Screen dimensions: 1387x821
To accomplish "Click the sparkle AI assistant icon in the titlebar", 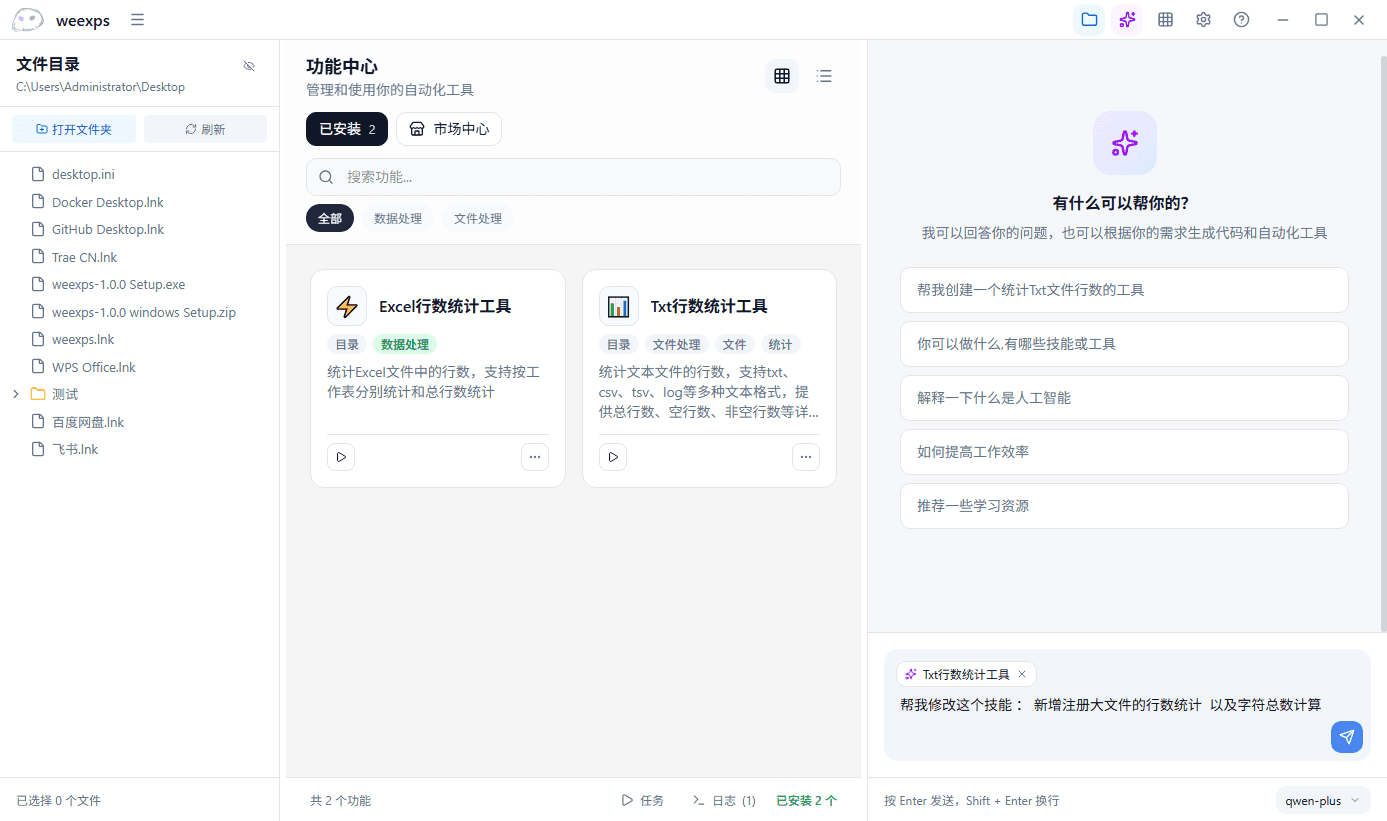I will point(1126,19).
